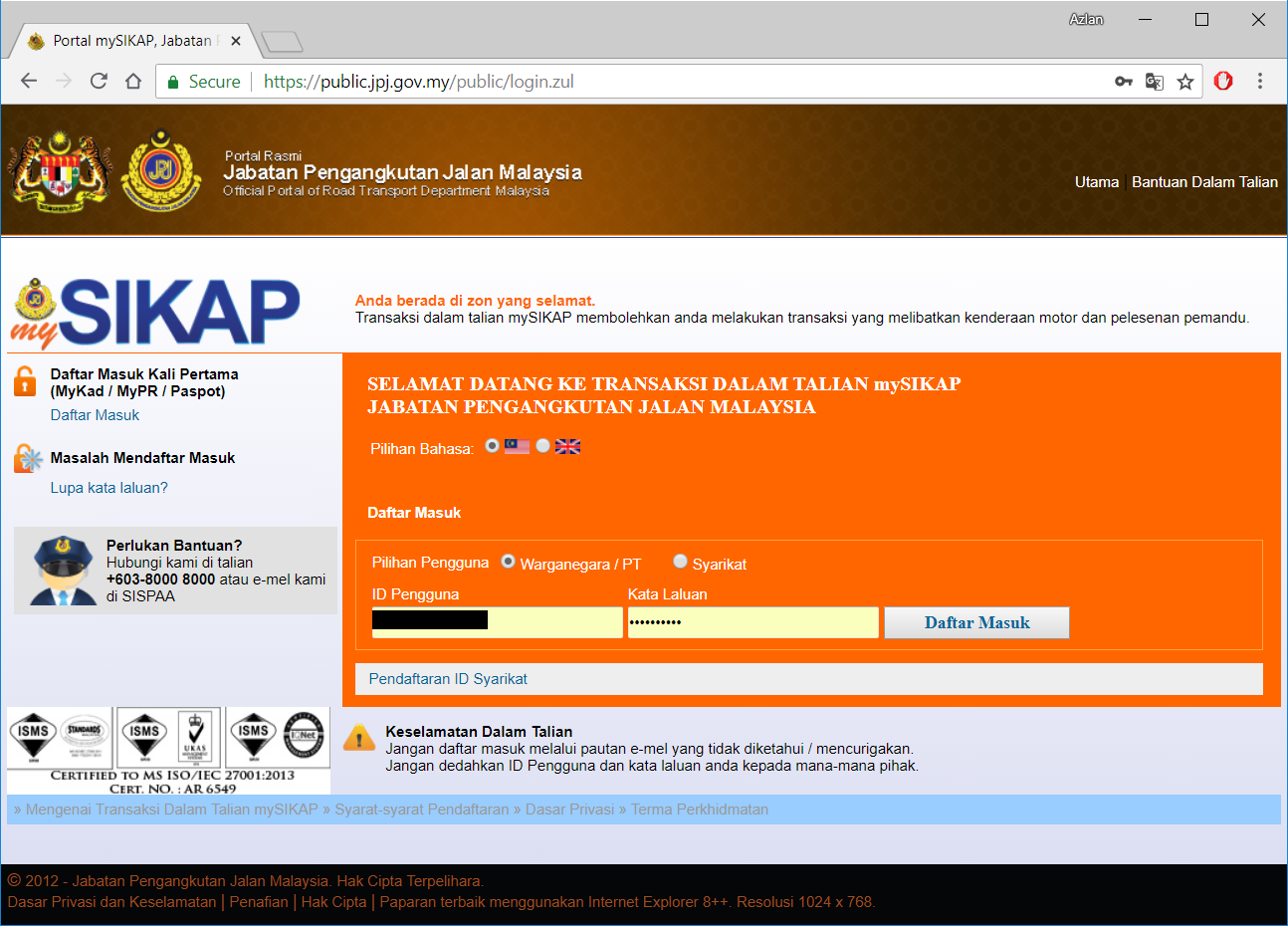This screenshot has height=926, width=1288.
Task: Open saved passwords key icon in address bar
Action: click(x=1124, y=82)
